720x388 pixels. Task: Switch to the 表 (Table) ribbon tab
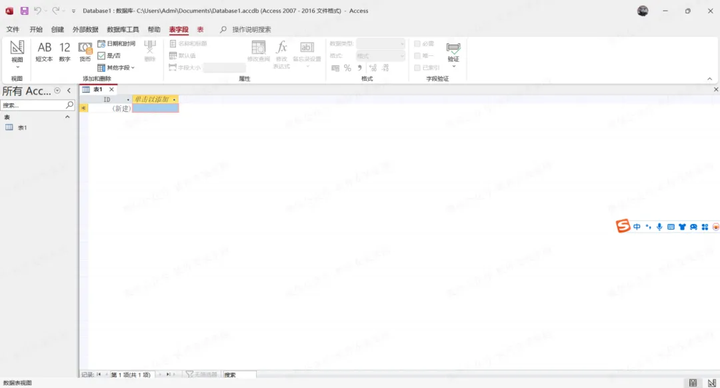click(x=200, y=29)
